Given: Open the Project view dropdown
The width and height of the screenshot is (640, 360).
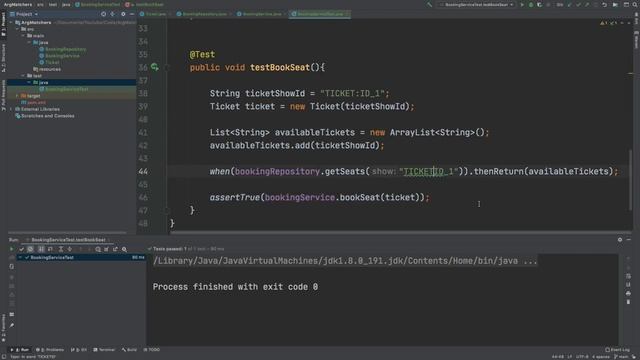Looking at the screenshot, I should [24, 14].
